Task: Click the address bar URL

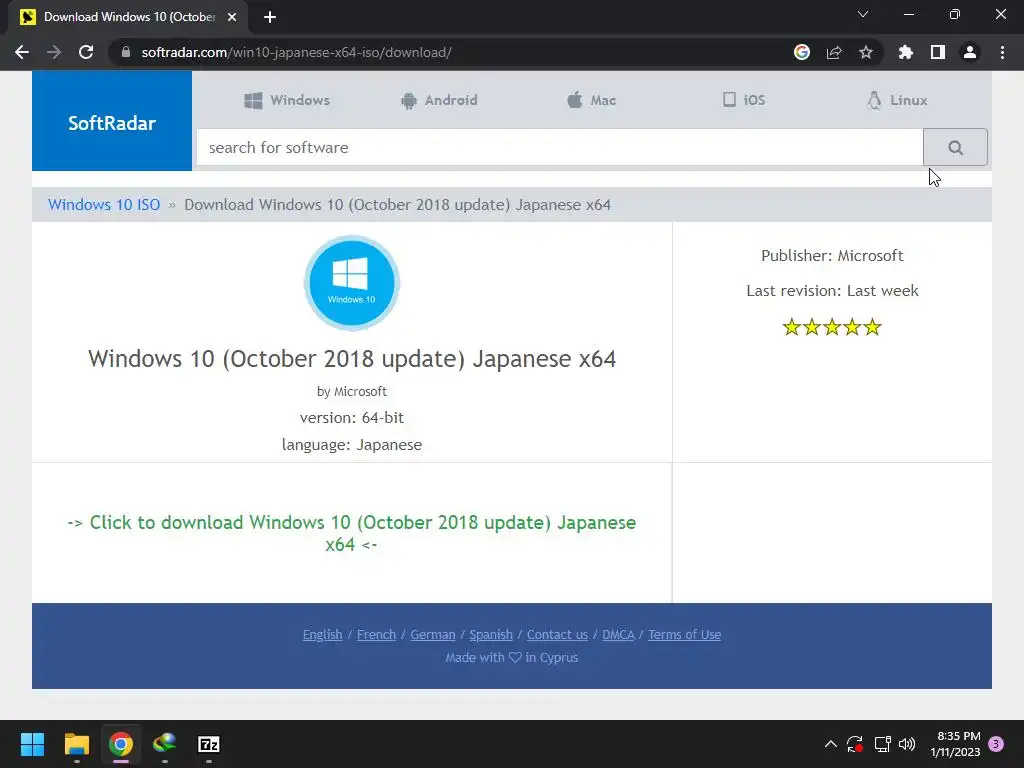Action: coord(296,52)
